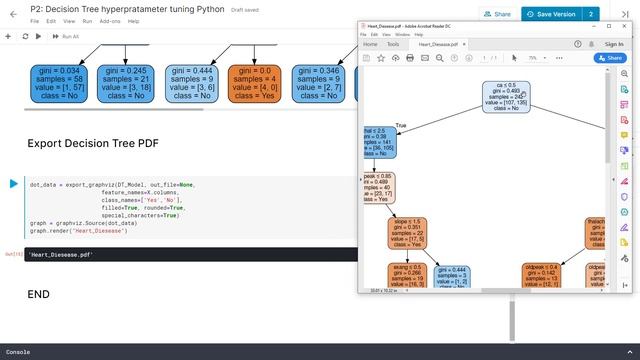Screen dimensions: 640x360
Task: Click the notebook Share button
Action: [x=497, y=14]
